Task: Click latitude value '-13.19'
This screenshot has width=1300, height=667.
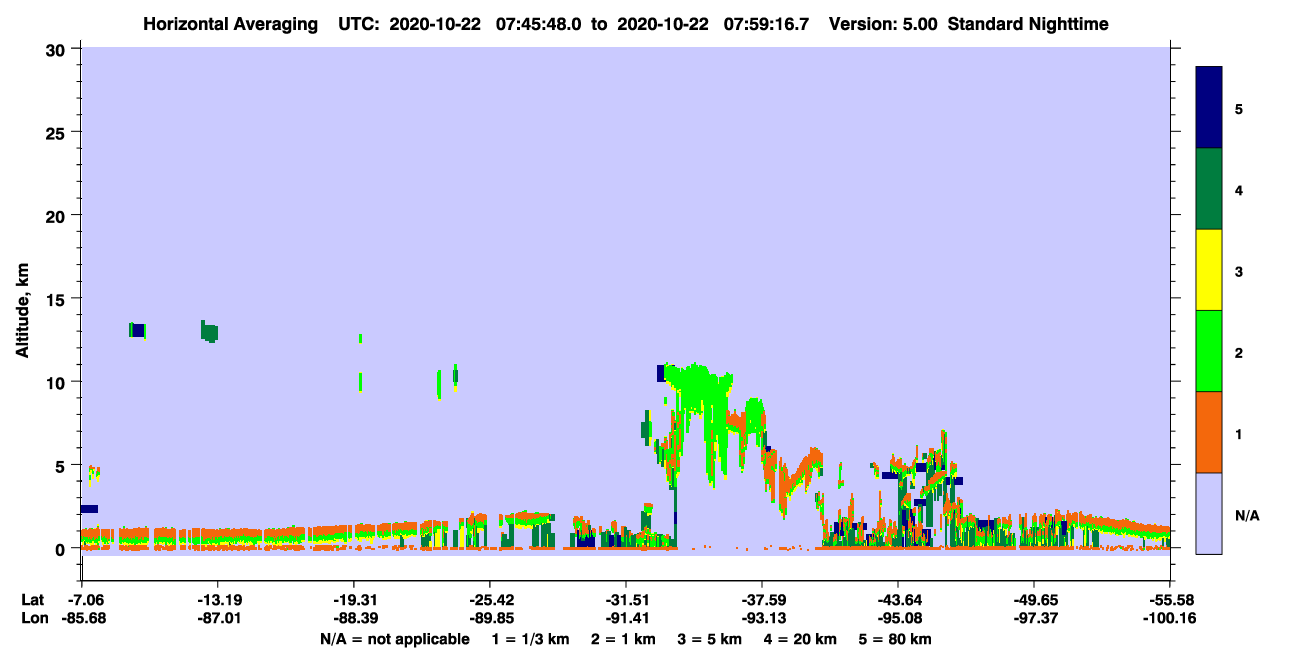Action: coord(217,600)
